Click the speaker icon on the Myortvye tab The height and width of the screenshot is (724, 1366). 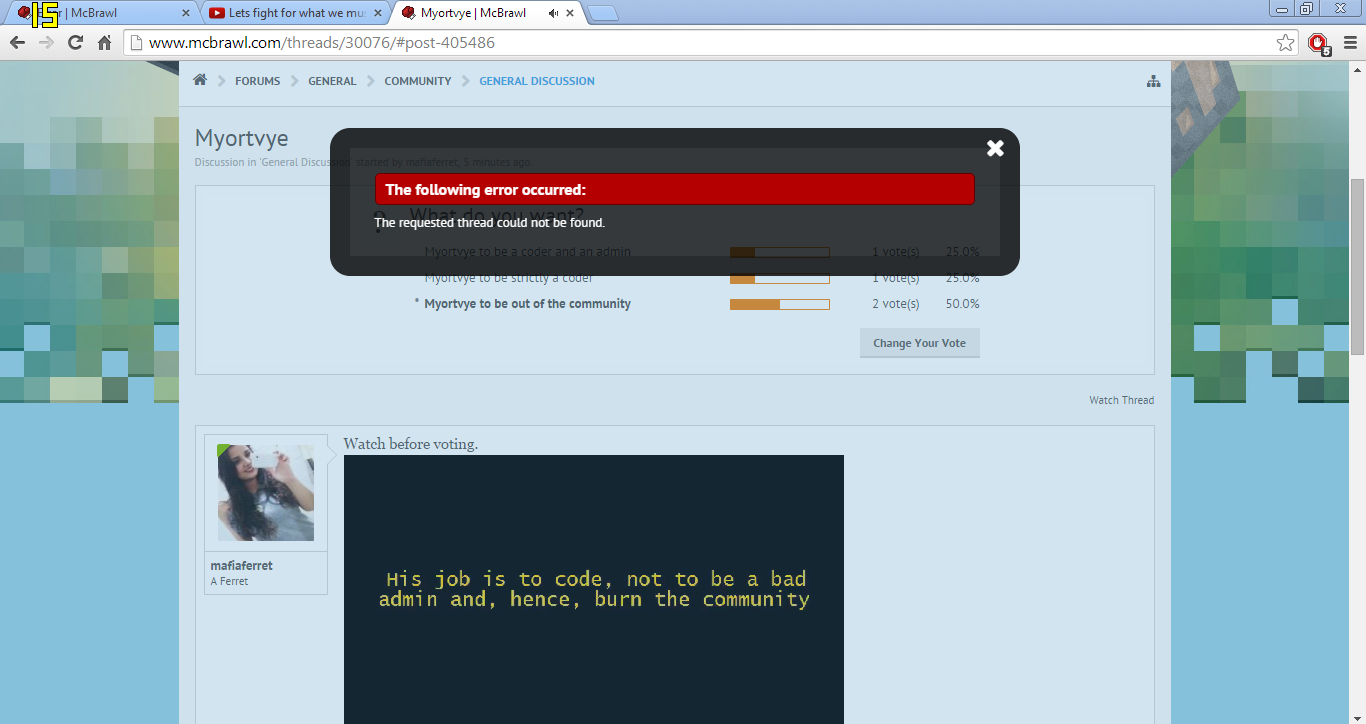(553, 13)
